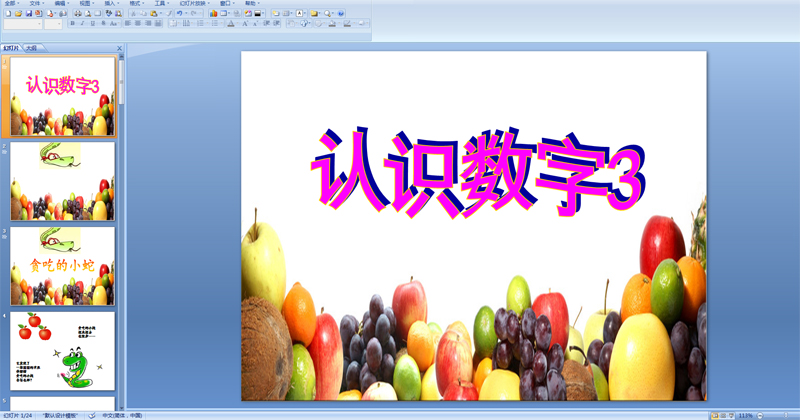Open the 插入 (Insert) menu
Screen dimensions: 800x420
[x=111, y=3]
